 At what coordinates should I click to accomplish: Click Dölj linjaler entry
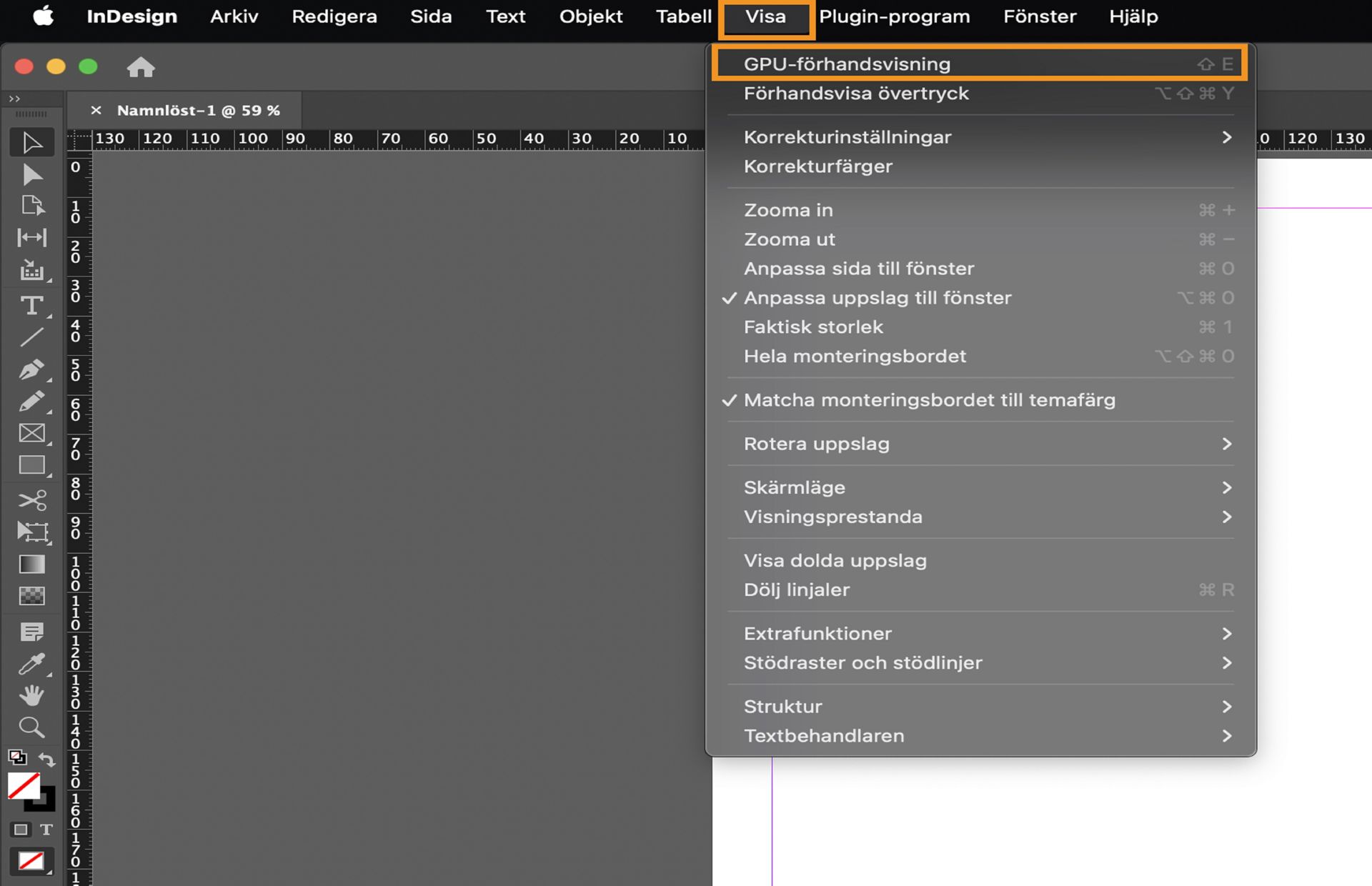[796, 590]
